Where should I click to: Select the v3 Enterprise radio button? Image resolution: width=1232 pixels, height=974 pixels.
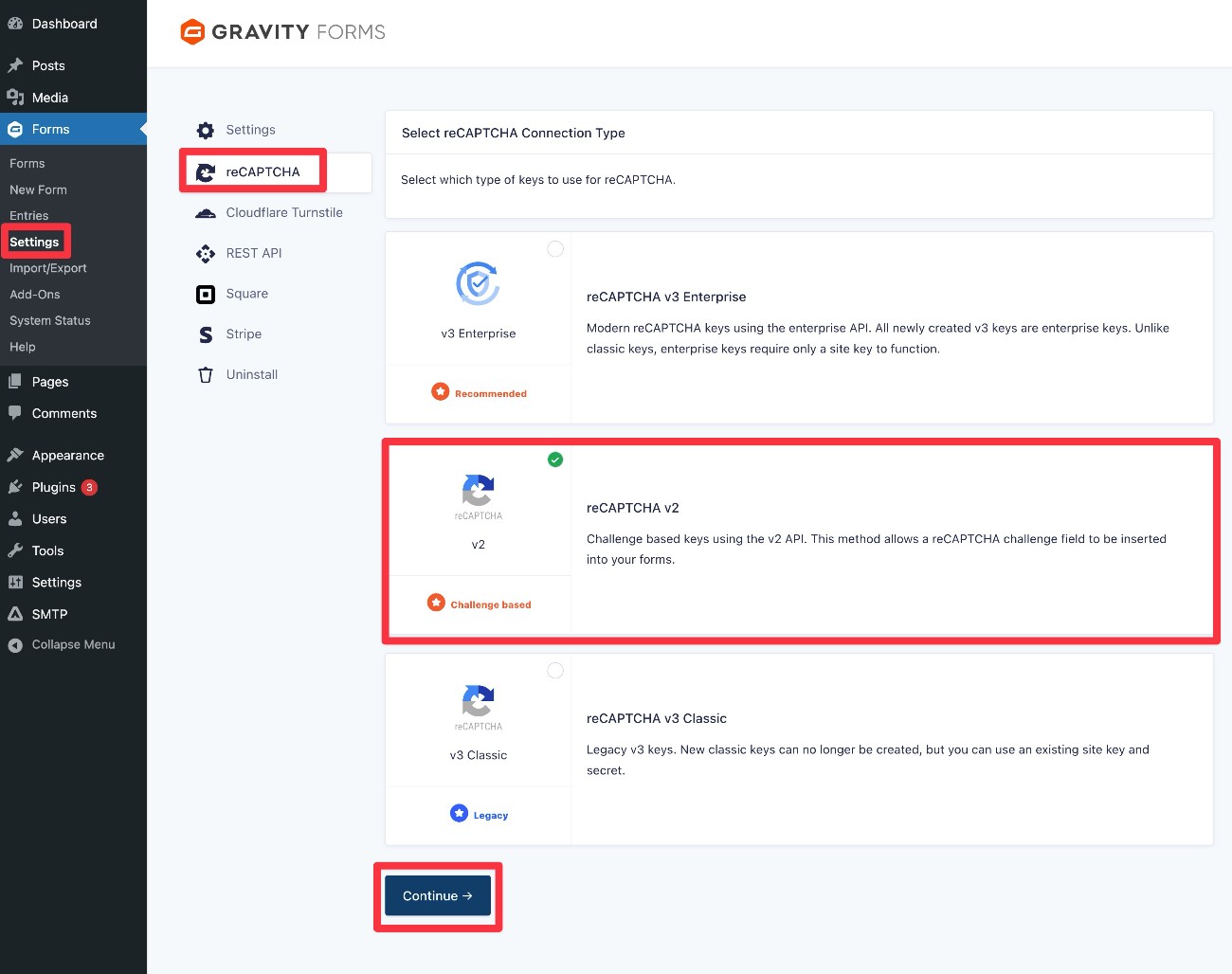[x=555, y=249]
